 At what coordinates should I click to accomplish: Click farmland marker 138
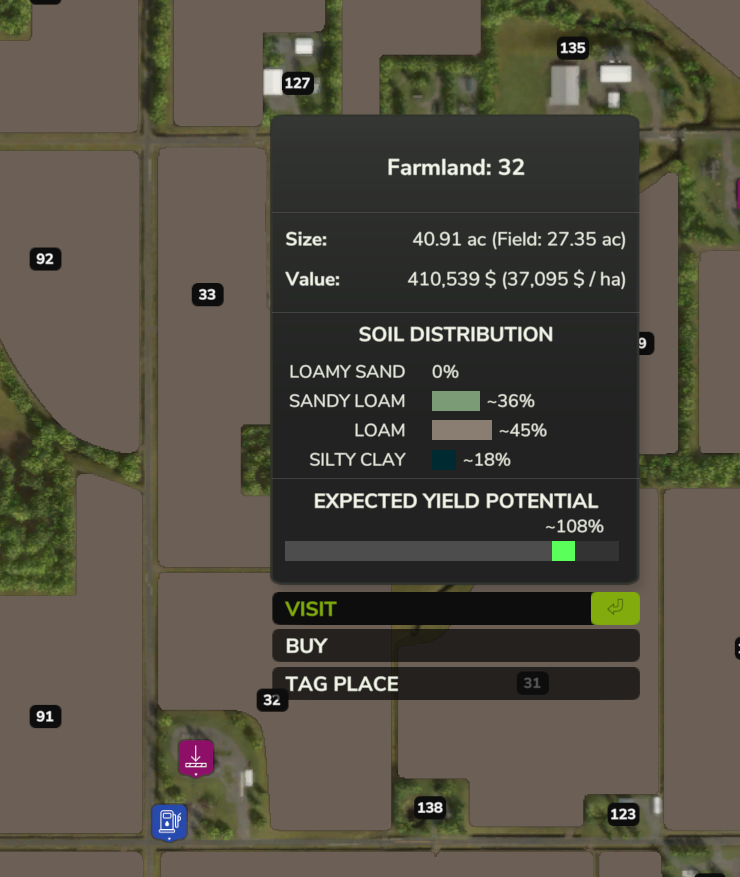click(x=430, y=808)
